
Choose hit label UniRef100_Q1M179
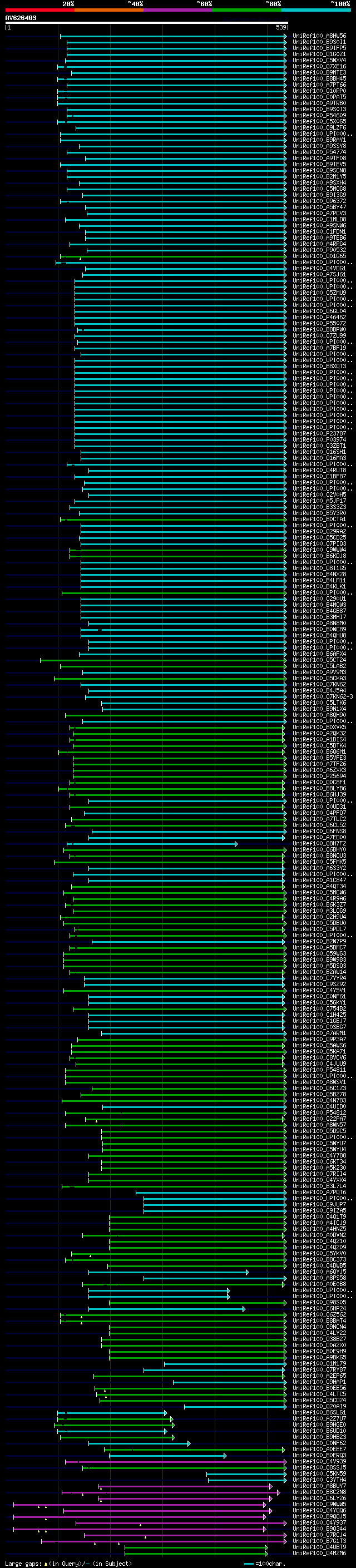coord(319,1363)
